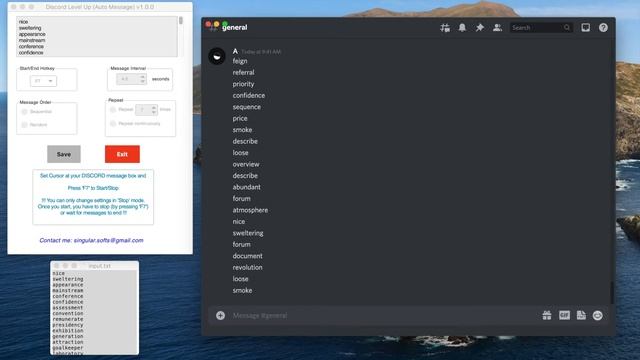The image size is (640, 360).
Task: Click the 'abundant' message in Discord
Action: pos(247,187)
